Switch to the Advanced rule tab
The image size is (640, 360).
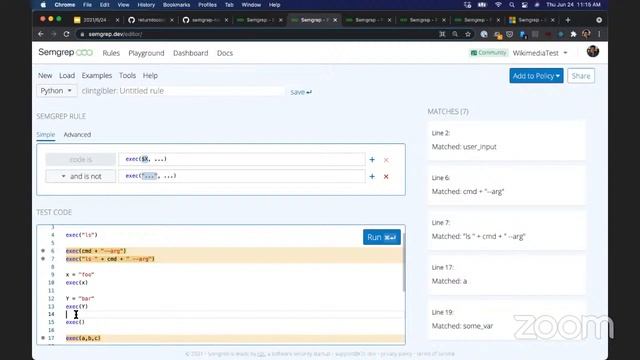[x=77, y=135]
